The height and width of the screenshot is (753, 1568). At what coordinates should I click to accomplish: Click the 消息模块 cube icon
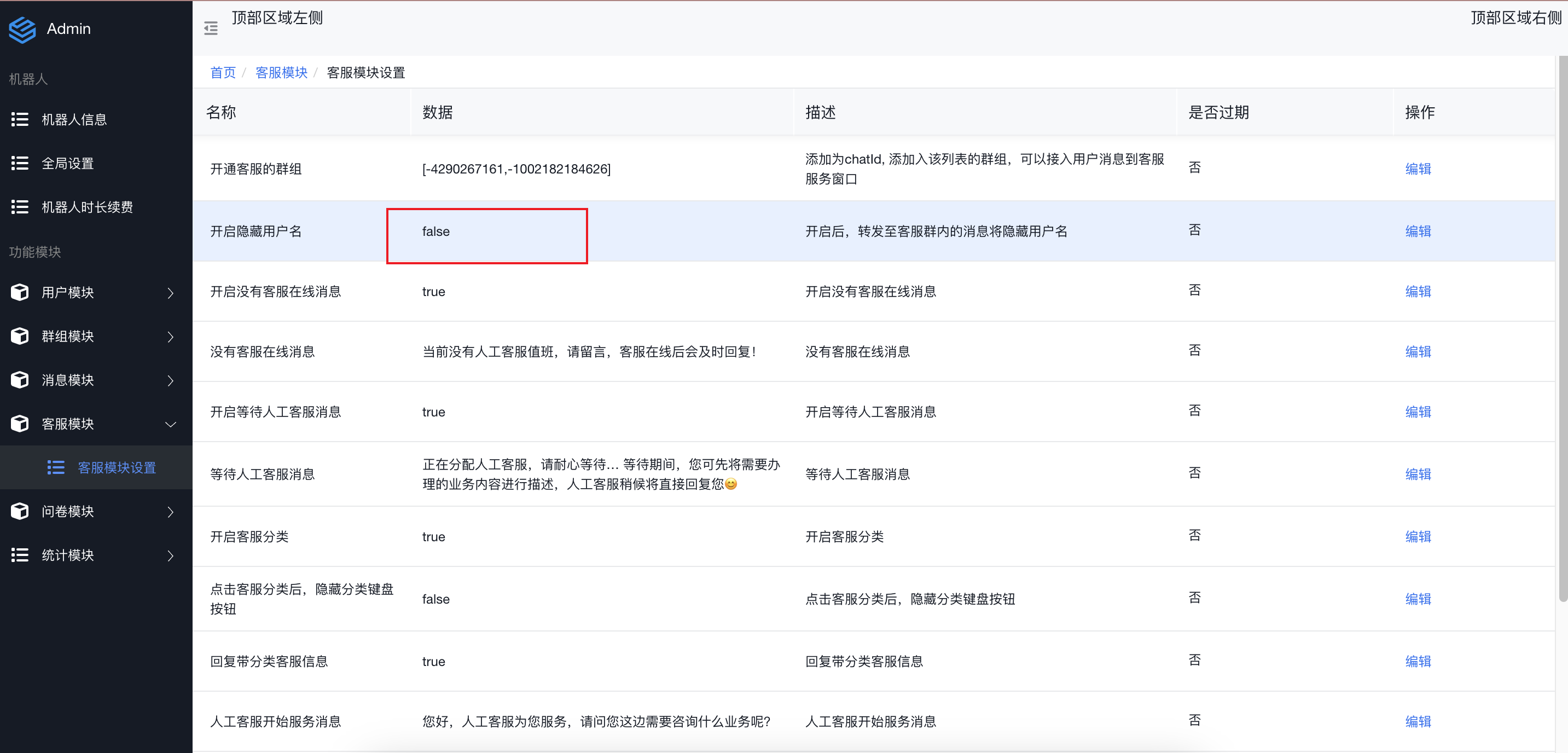[x=20, y=380]
